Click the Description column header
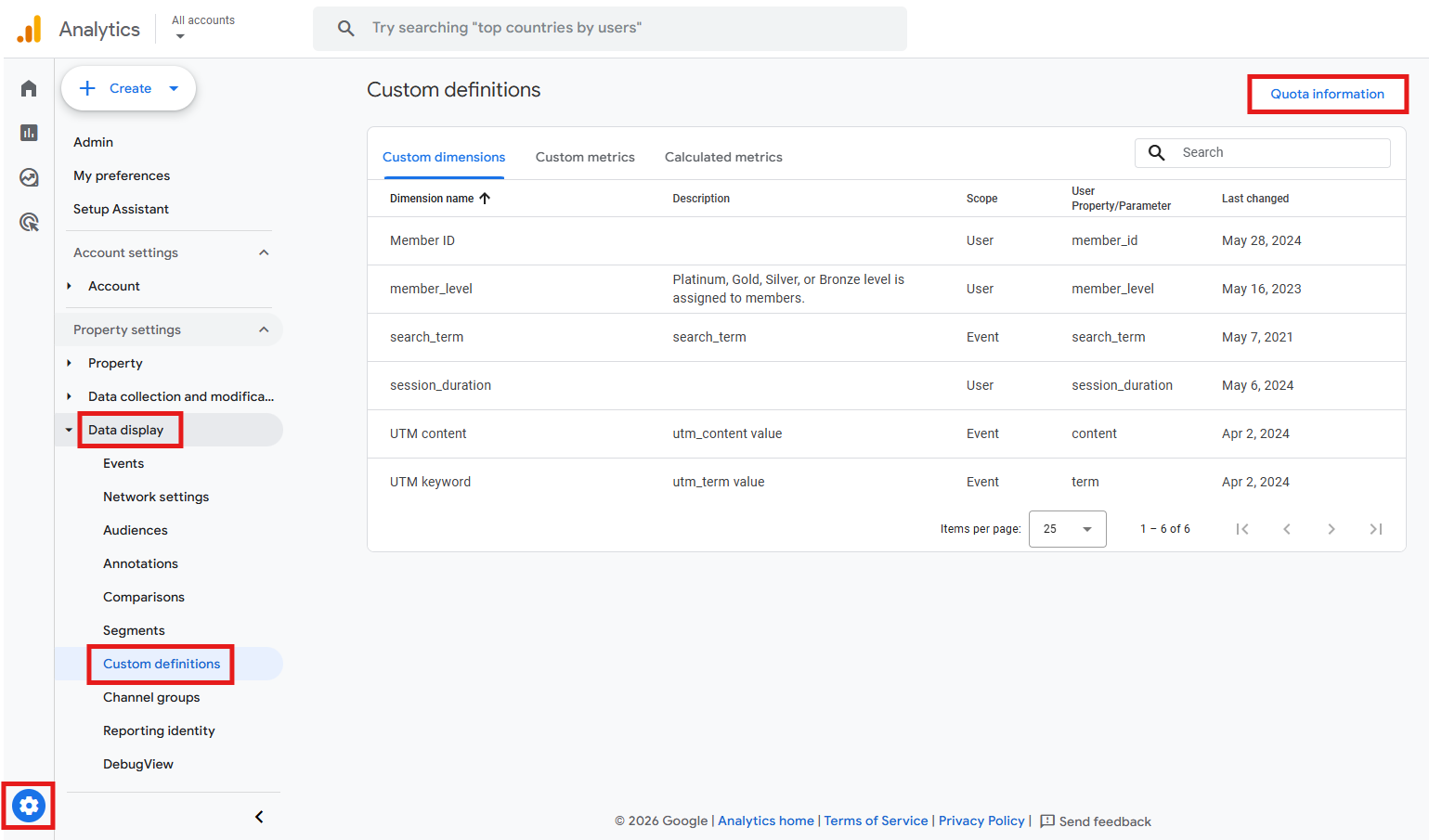This screenshot has width=1429, height=840. point(701,199)
